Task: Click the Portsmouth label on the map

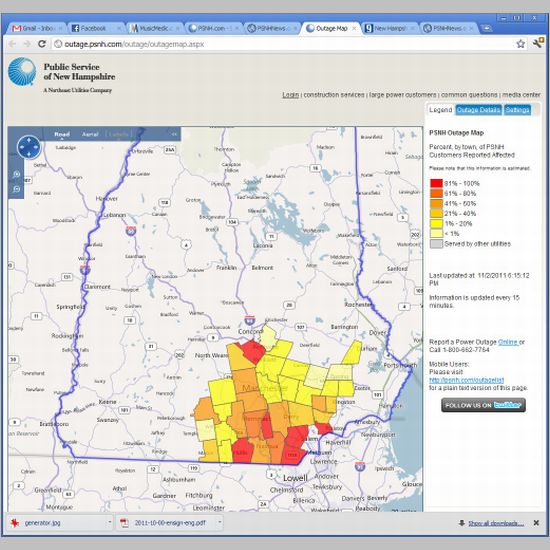Action: coord(400,365)
